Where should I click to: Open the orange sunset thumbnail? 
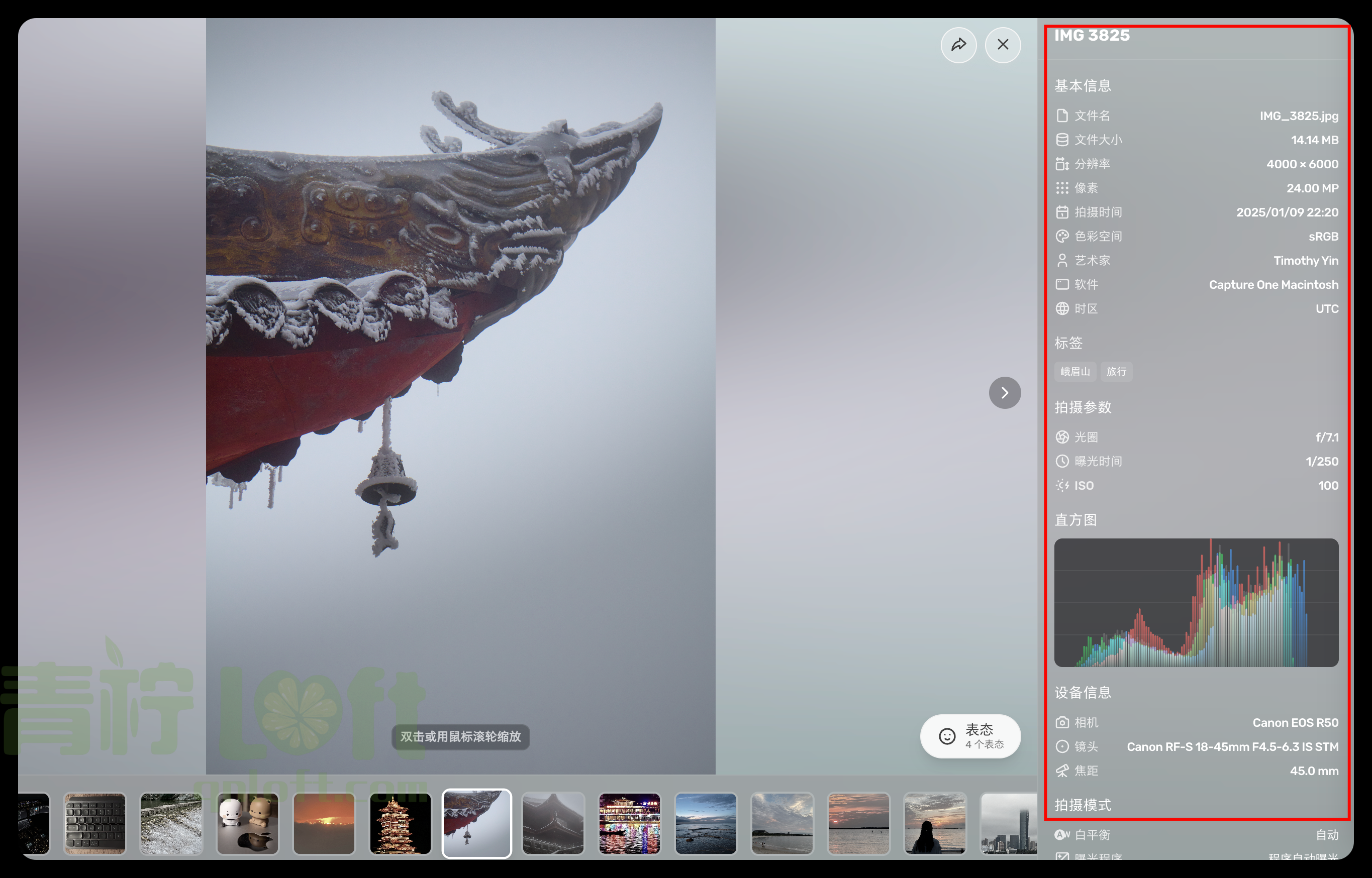pyautogui.click(x=324, y=823)
